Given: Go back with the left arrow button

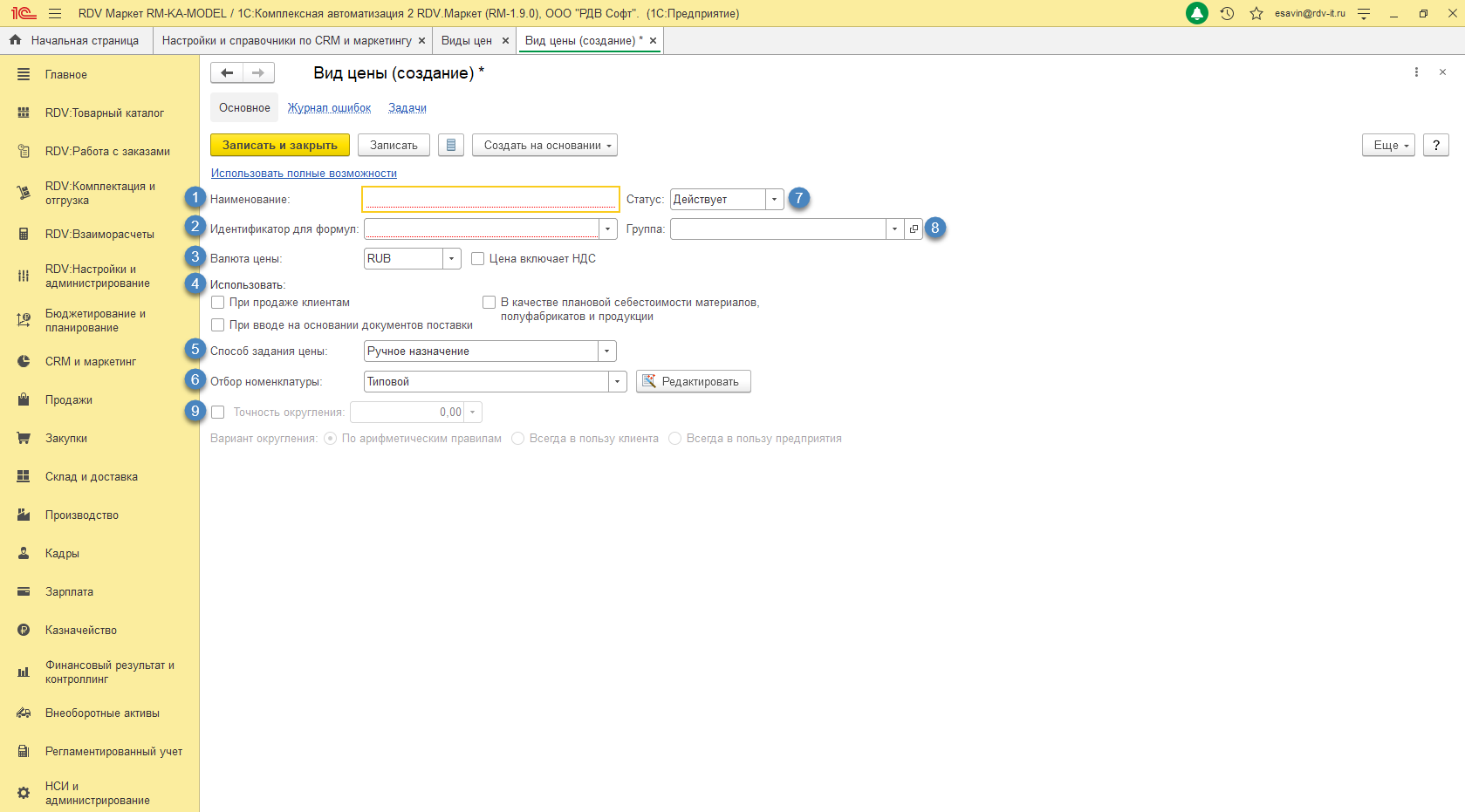Looking at the screenshot, I should pos(227,73).
